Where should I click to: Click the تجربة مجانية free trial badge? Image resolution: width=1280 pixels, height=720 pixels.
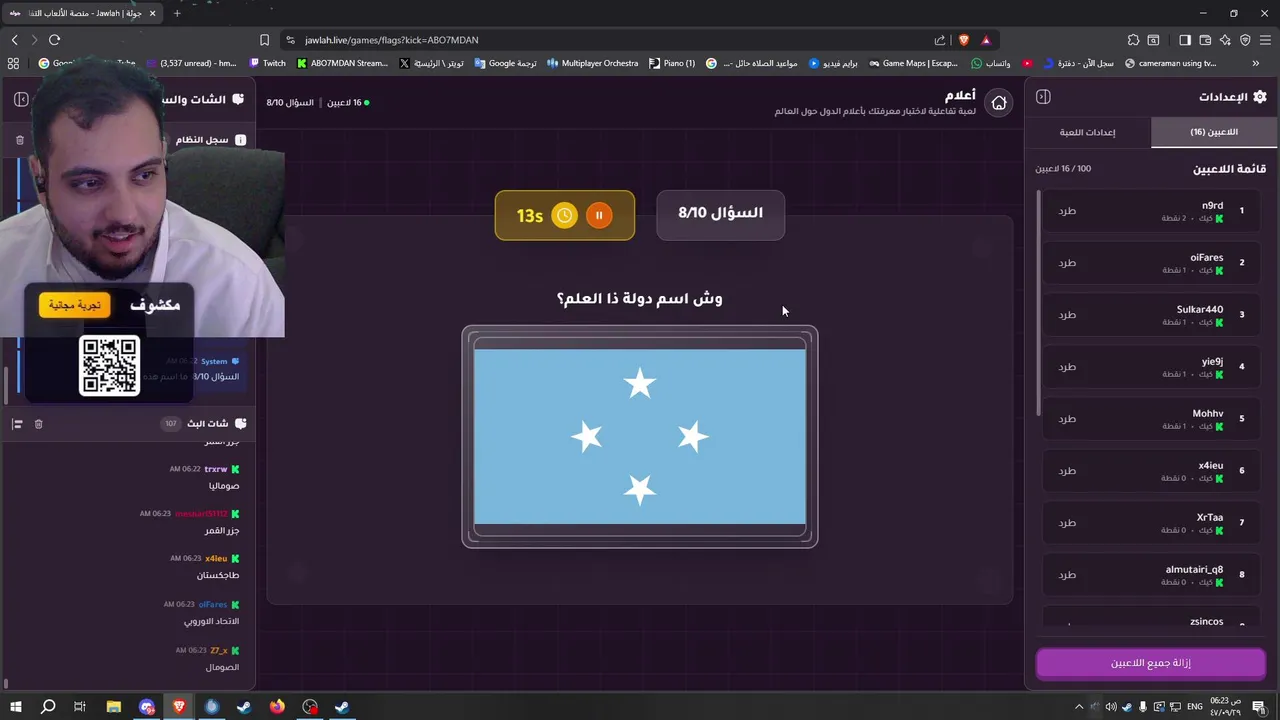tap(75, 305)
